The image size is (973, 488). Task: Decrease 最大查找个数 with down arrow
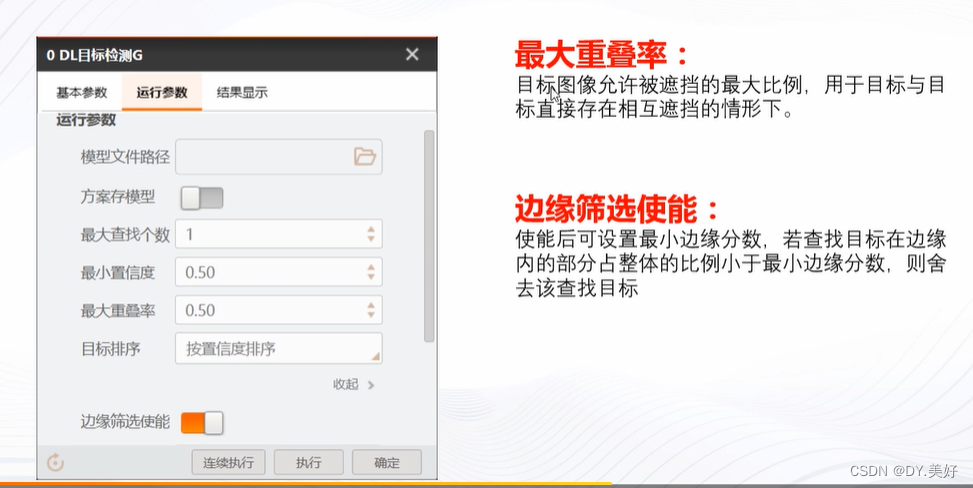(371, 239)
